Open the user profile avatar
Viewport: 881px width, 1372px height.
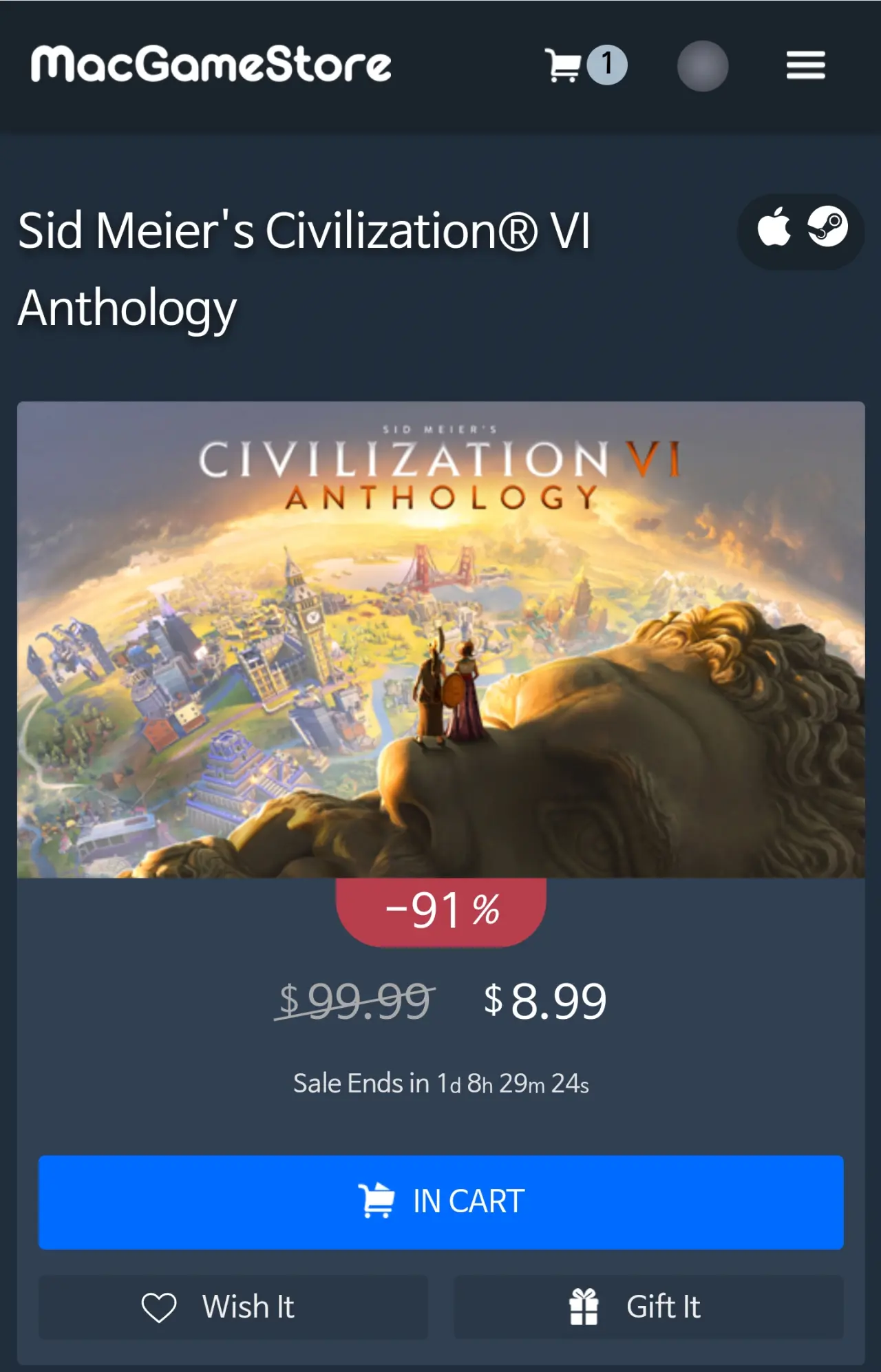[703, 66]
